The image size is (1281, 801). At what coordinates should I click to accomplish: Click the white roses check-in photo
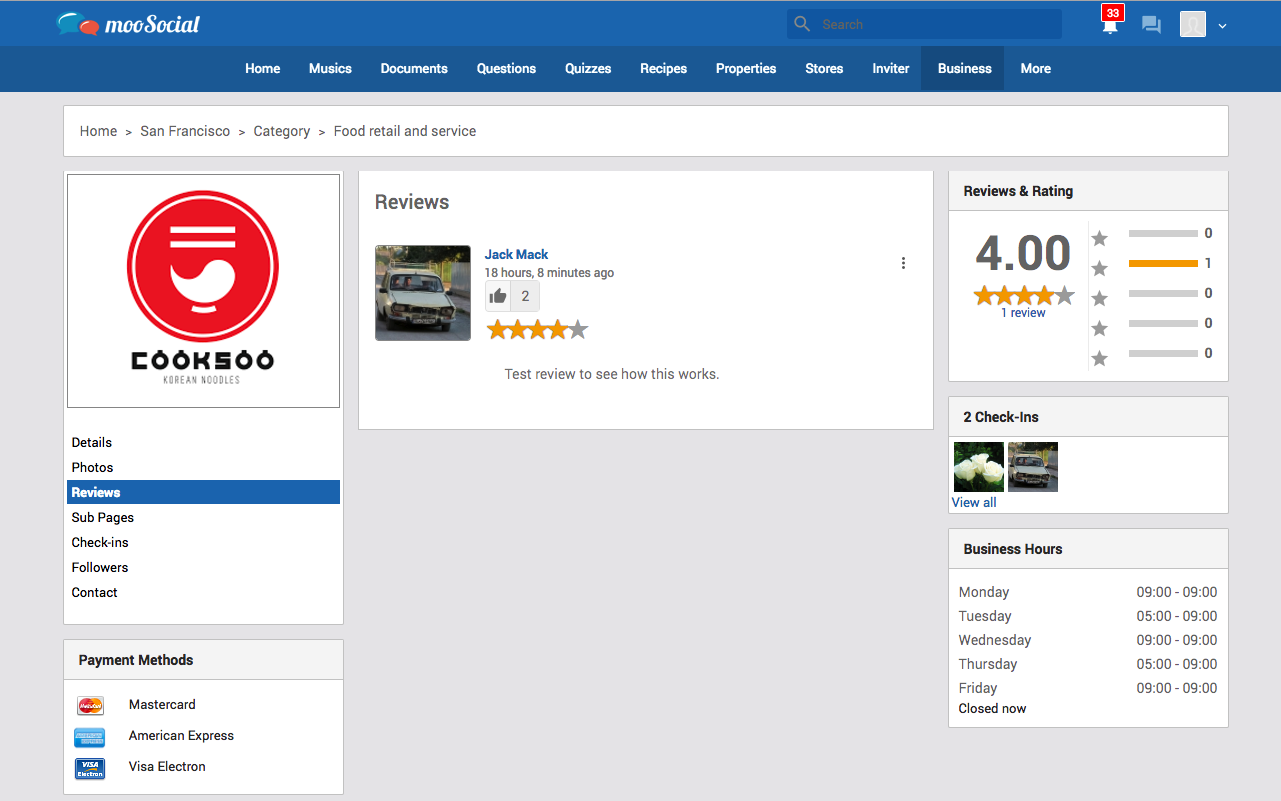pos(979,467)
